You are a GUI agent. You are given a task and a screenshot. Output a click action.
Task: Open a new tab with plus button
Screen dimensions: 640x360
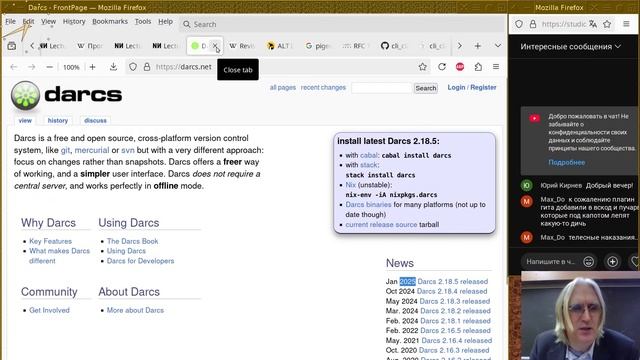pyautogui.click(x=478, y=46)
